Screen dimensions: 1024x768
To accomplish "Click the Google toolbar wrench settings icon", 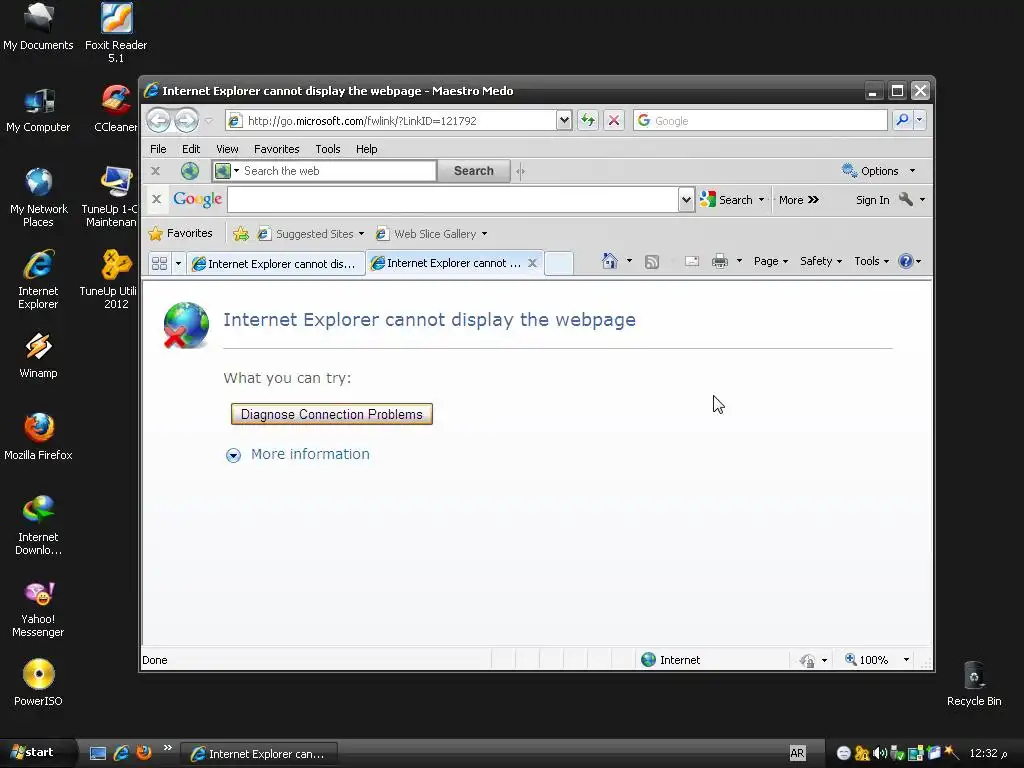I will pos(906,199).
